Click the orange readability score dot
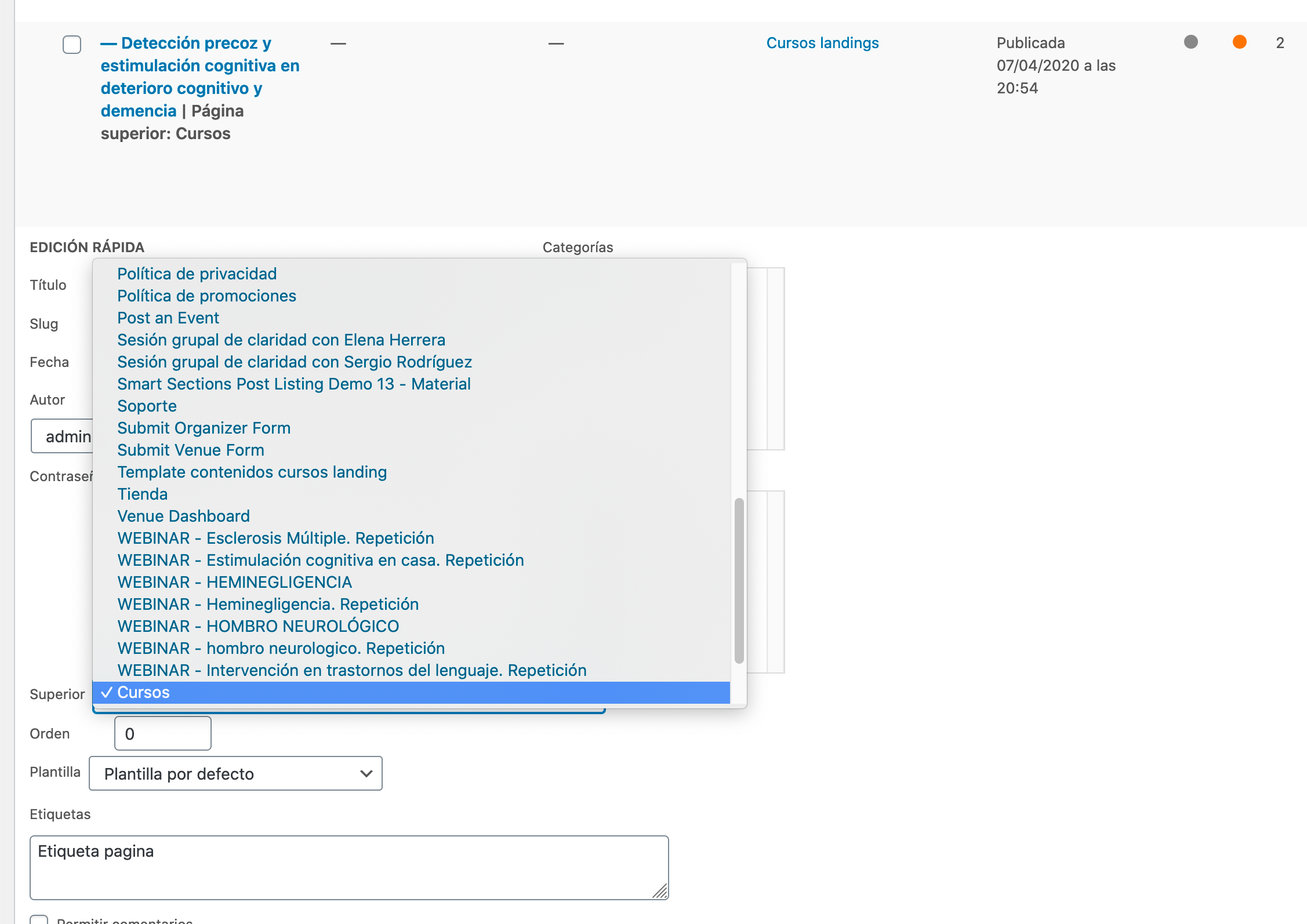 click(x=1239, y=42)
